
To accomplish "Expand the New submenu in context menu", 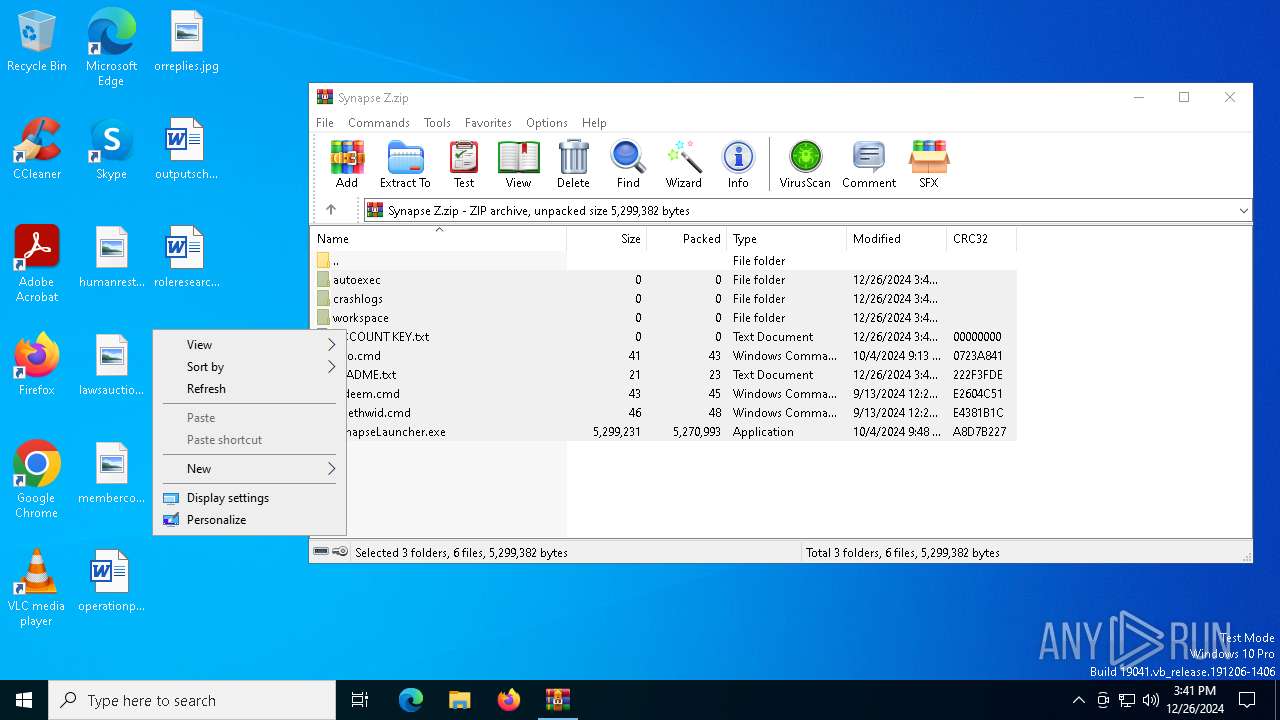I will [249, 469].
